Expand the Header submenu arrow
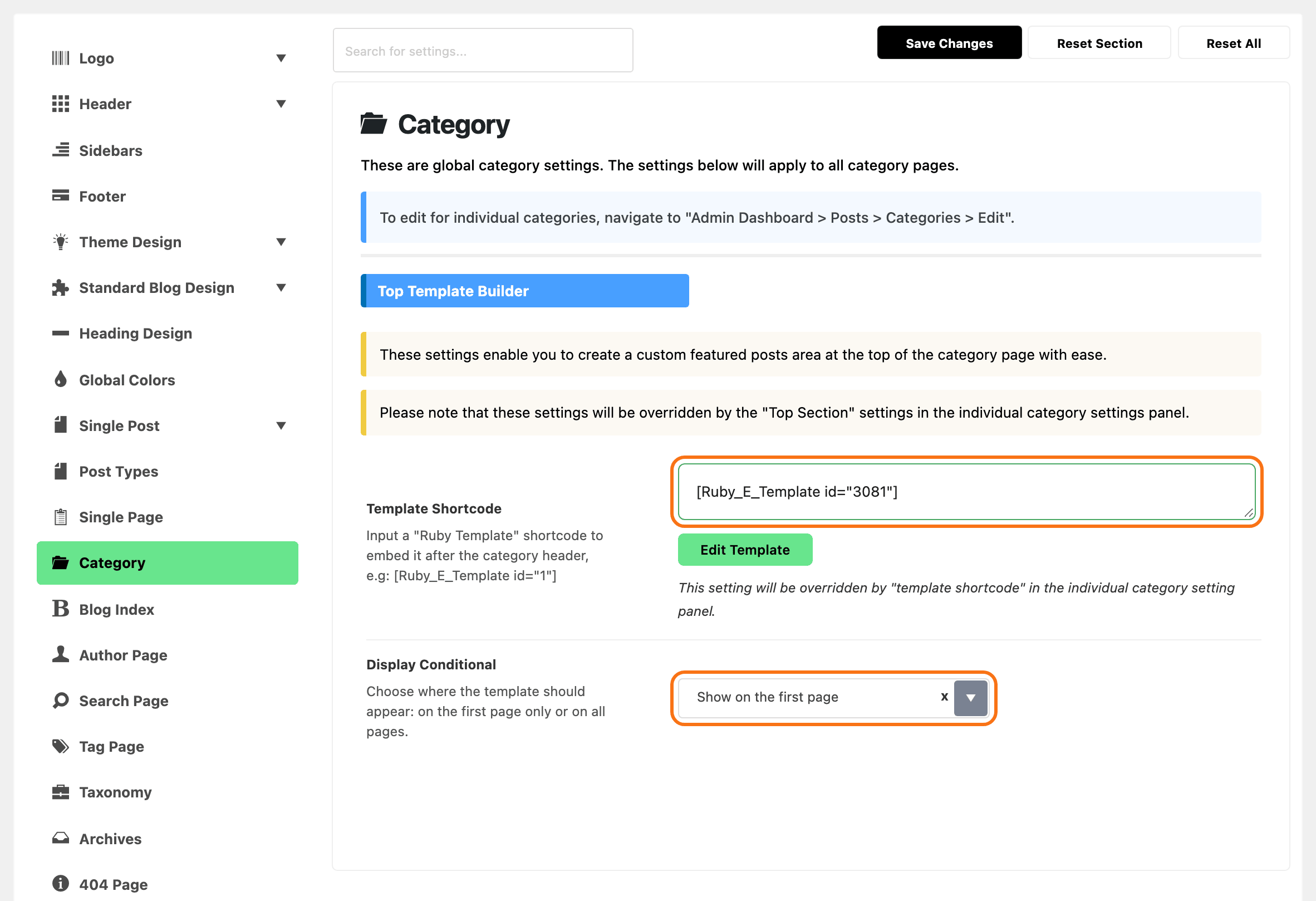 (x=281, y=104)
